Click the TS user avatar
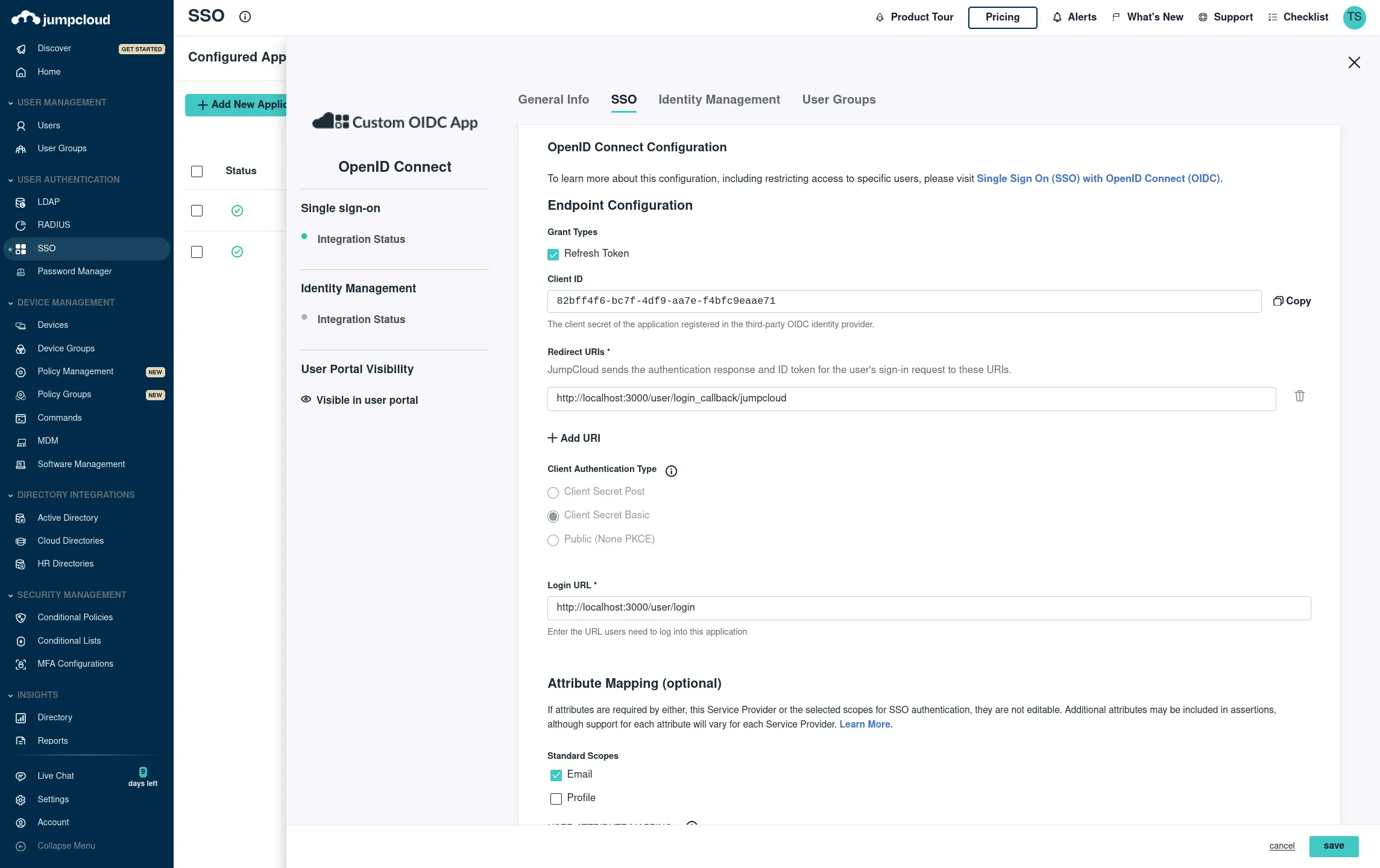 [x=1354, y=17]
